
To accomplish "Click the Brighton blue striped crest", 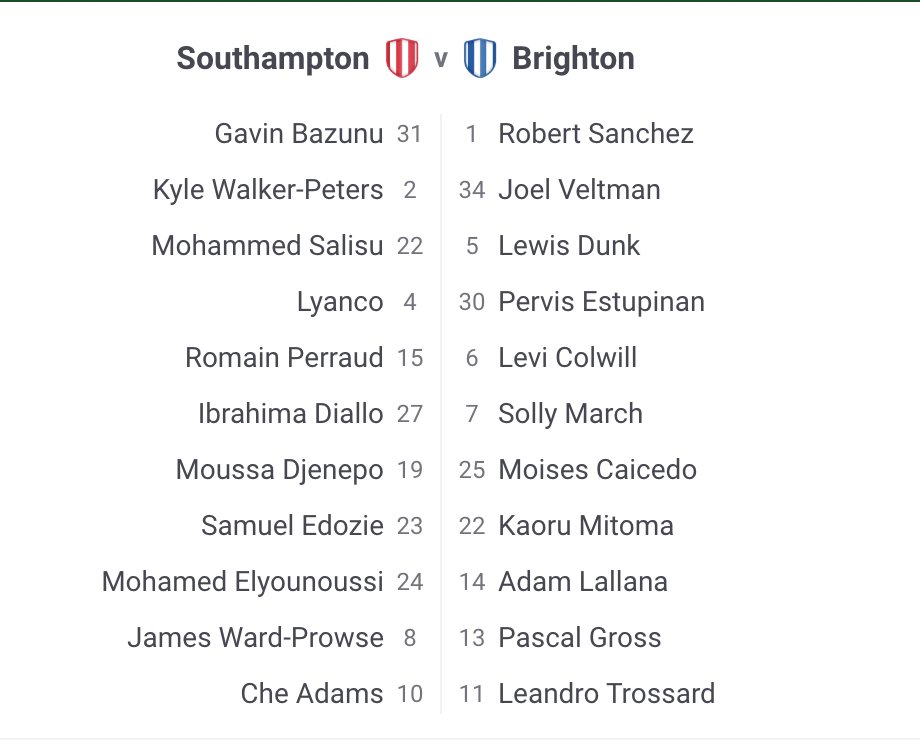I will [x=480, y=59].
